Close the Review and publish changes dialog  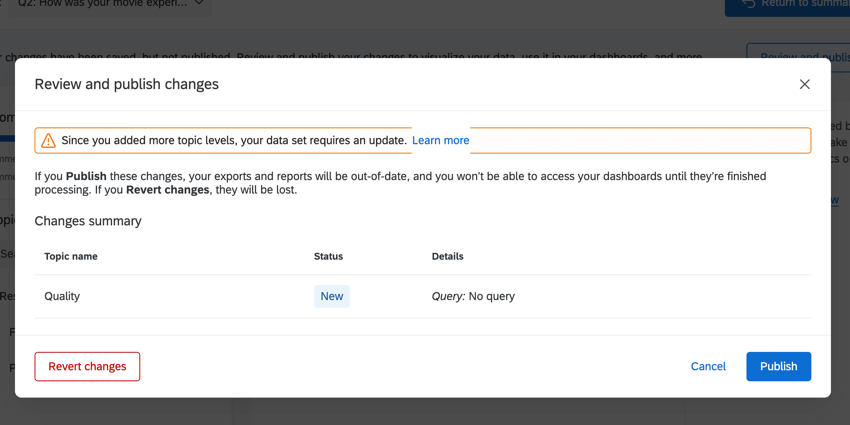804,84
